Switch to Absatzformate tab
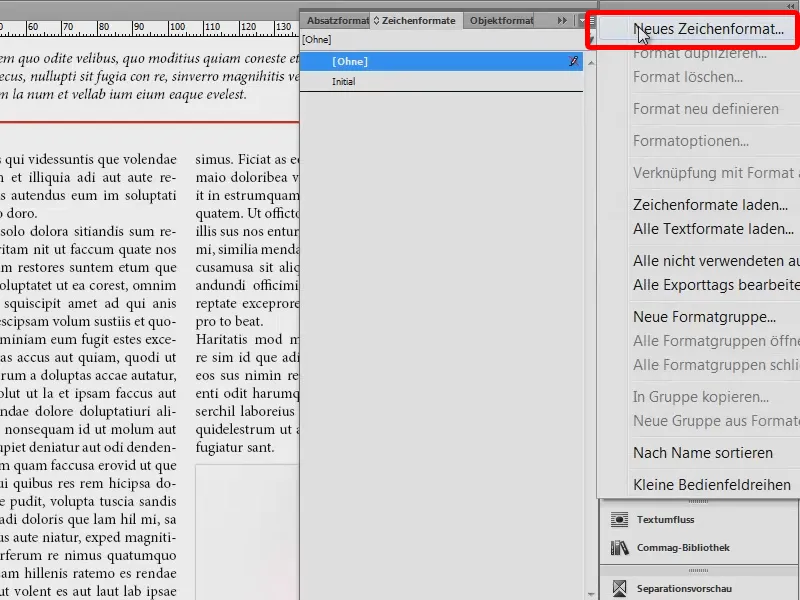The width and height of the screenshot is (800, 600). [x=337, y=20]
